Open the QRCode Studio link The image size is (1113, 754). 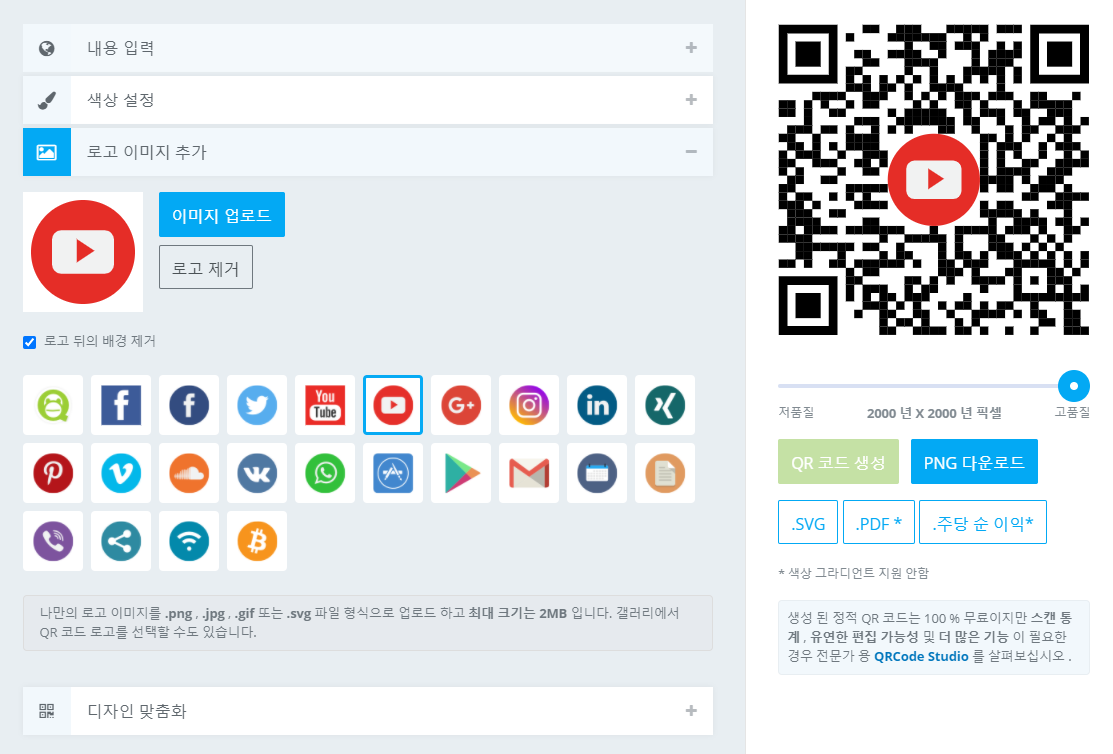tap(921, 656)
